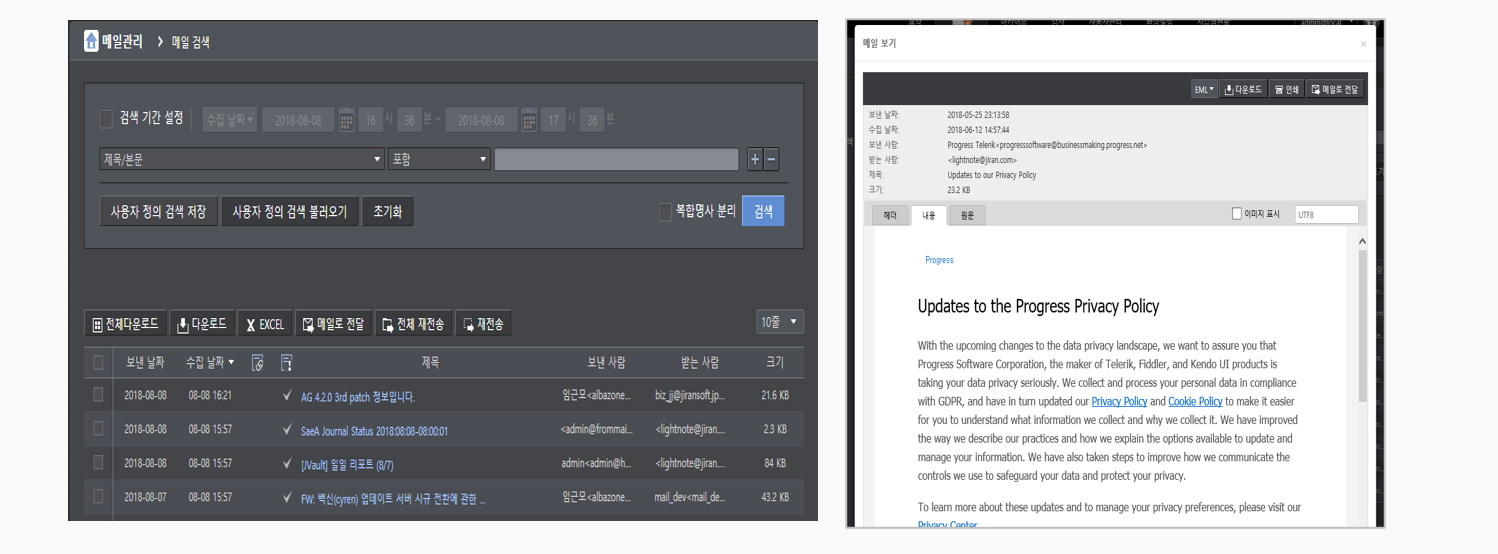Open the Cookie Policy link in the email
This screenshot has height=554, width=1498.
coord(1195,401)
